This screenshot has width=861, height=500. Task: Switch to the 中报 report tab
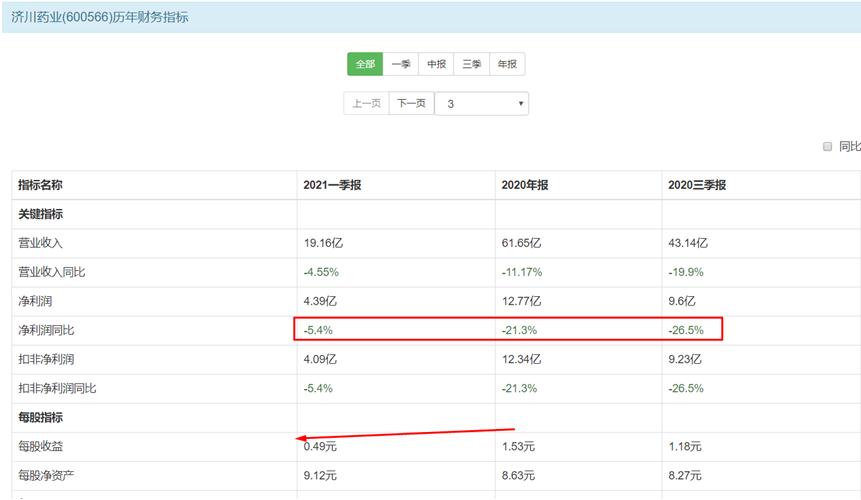coord(437,64)
